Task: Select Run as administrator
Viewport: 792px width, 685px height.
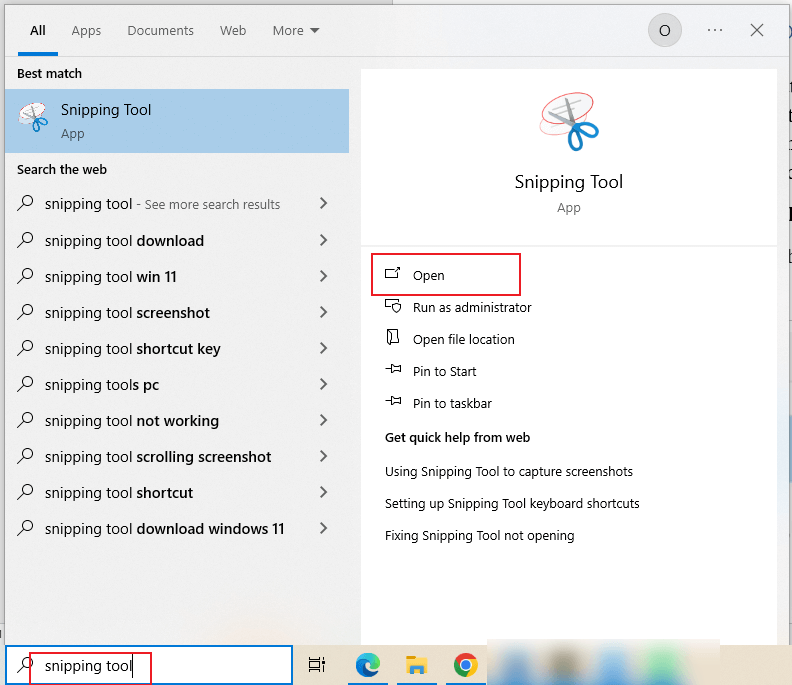Action: point(472,307)
